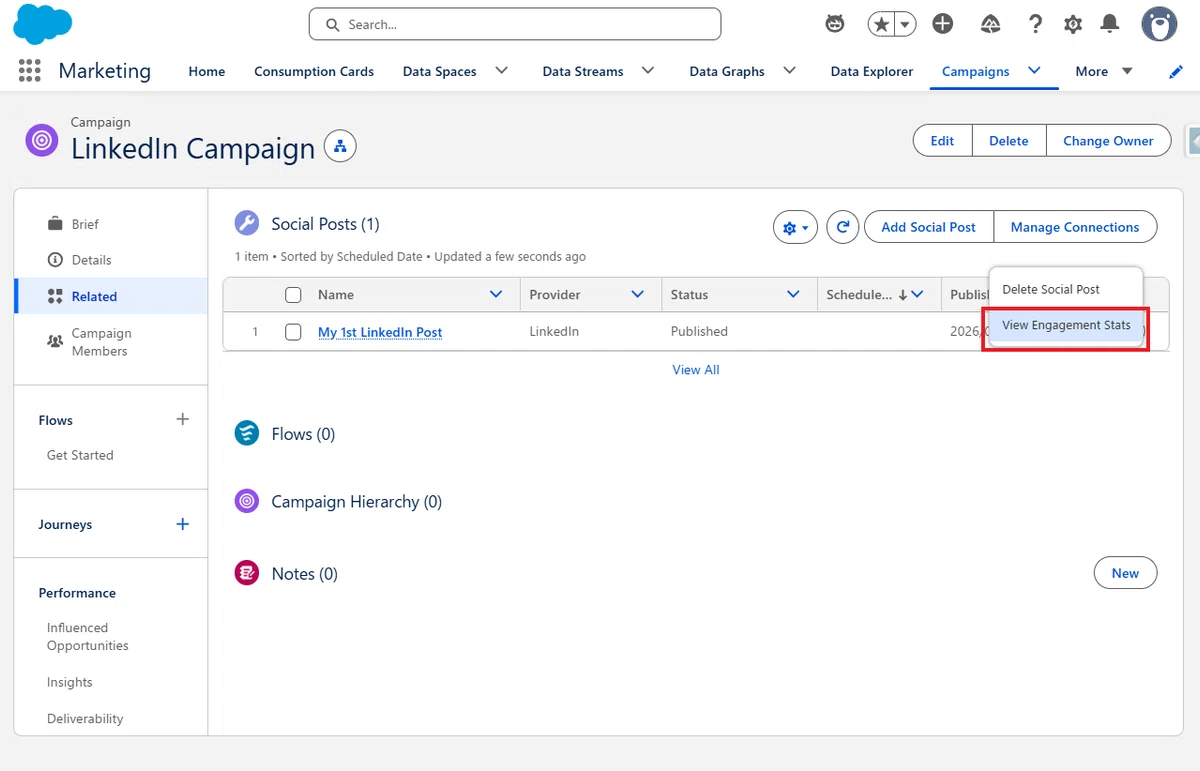Select the Brief sidebar item
This screenshot has height=771, width=1200.
point(111,224)
